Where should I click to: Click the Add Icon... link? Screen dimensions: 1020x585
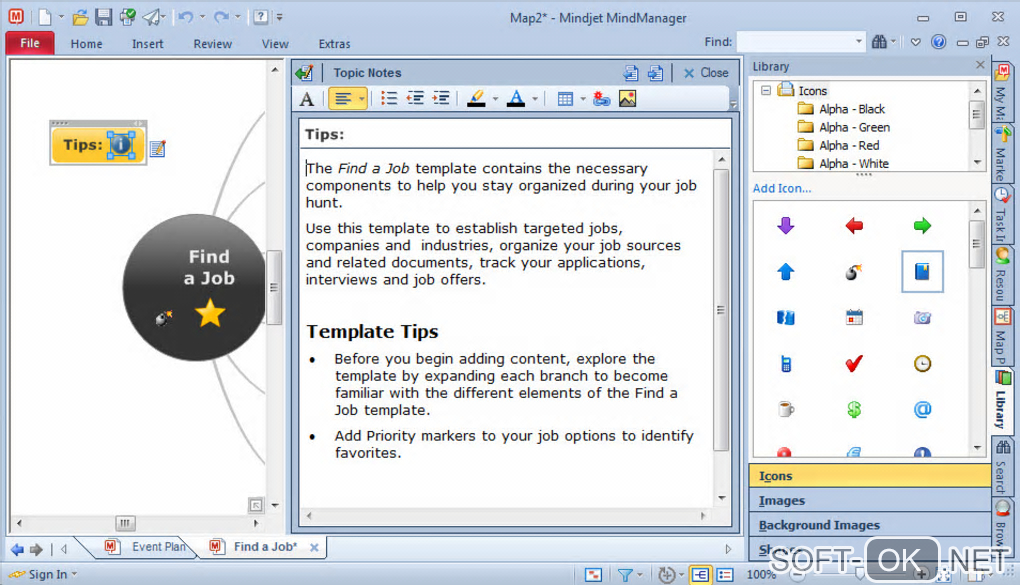(x=782, y=188)
